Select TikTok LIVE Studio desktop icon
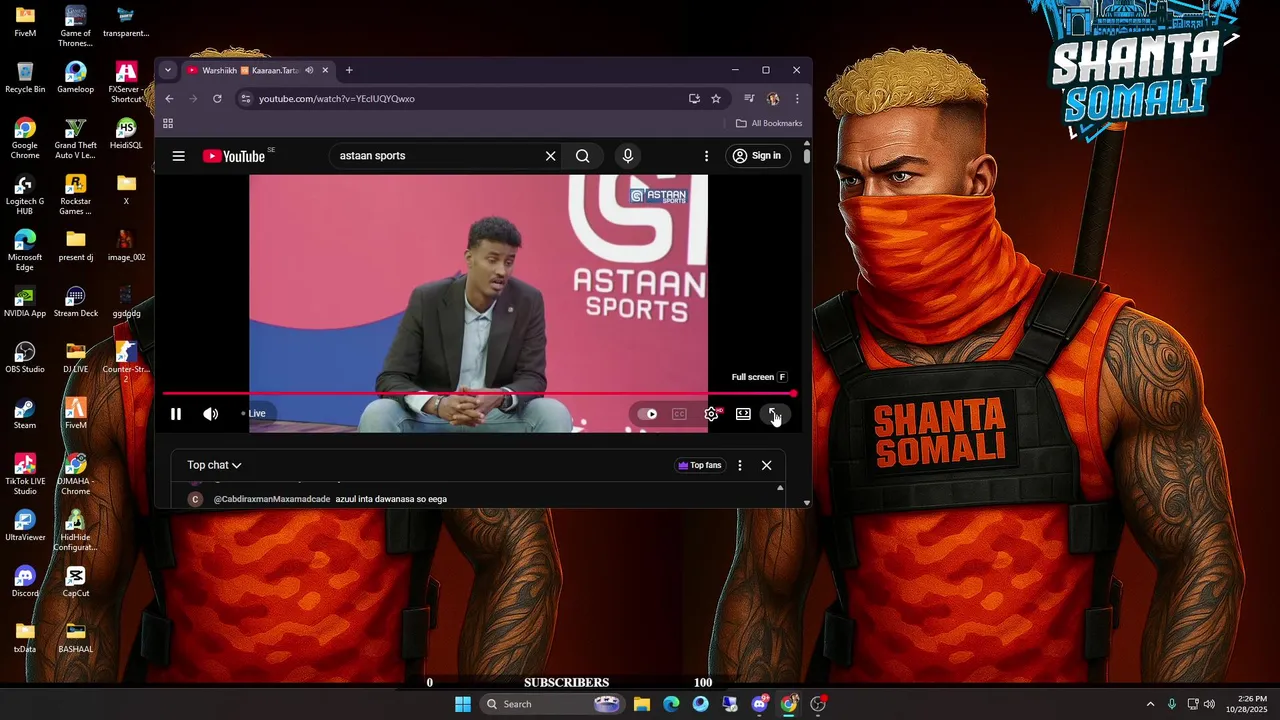The width and height of the screenshot is (1280, 720). tap(25, 474)
